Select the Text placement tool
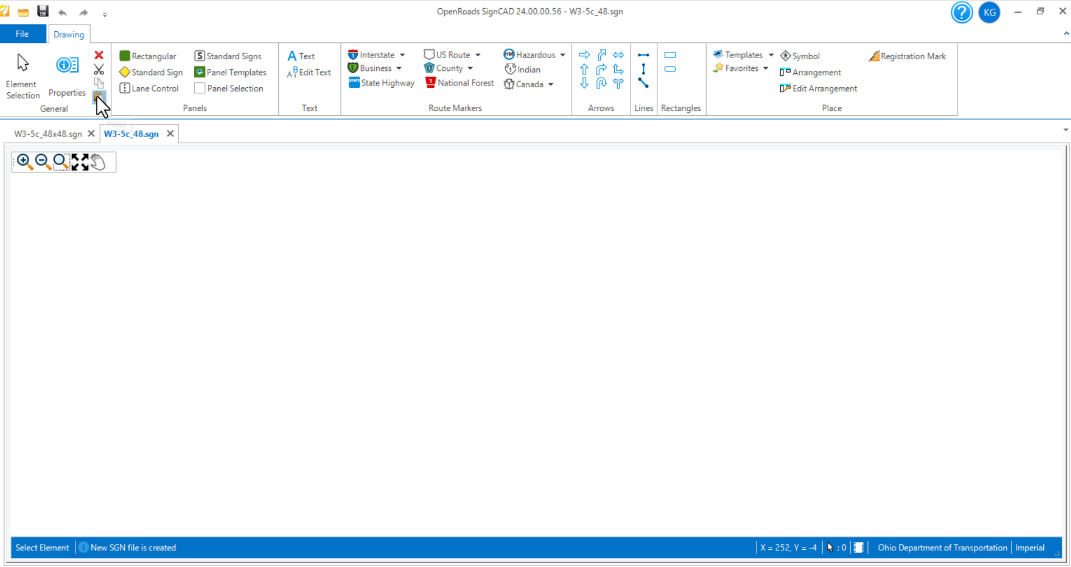Image resolution: width=1071 pixels, height=567 pixels. (x=301, y=56)
